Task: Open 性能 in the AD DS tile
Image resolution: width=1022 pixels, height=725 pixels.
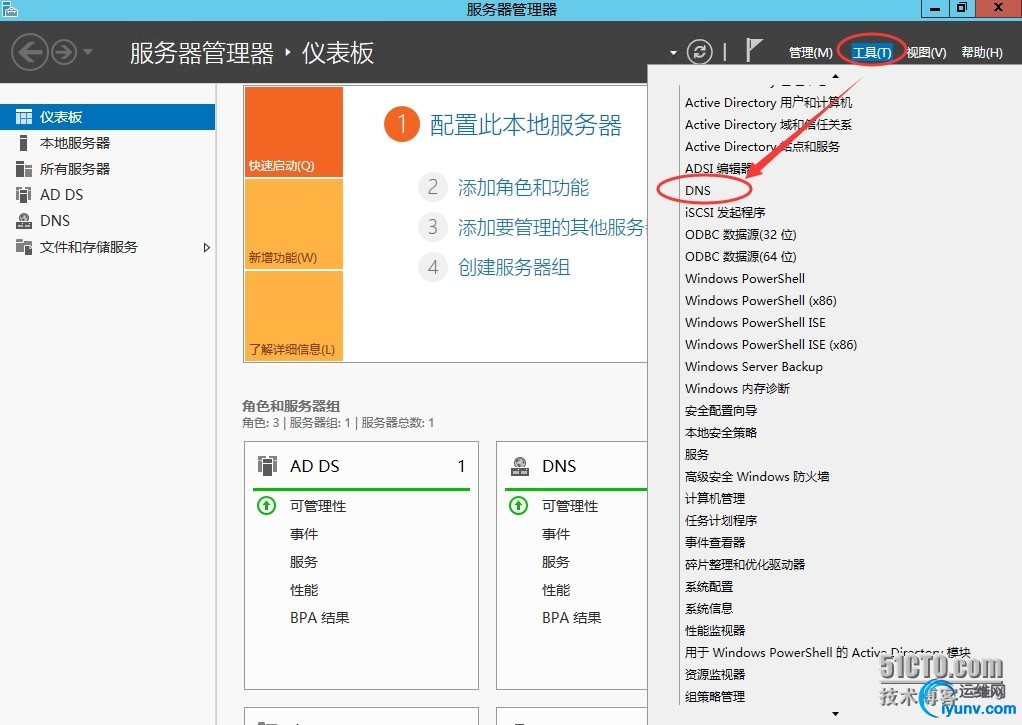Action: 304,590
